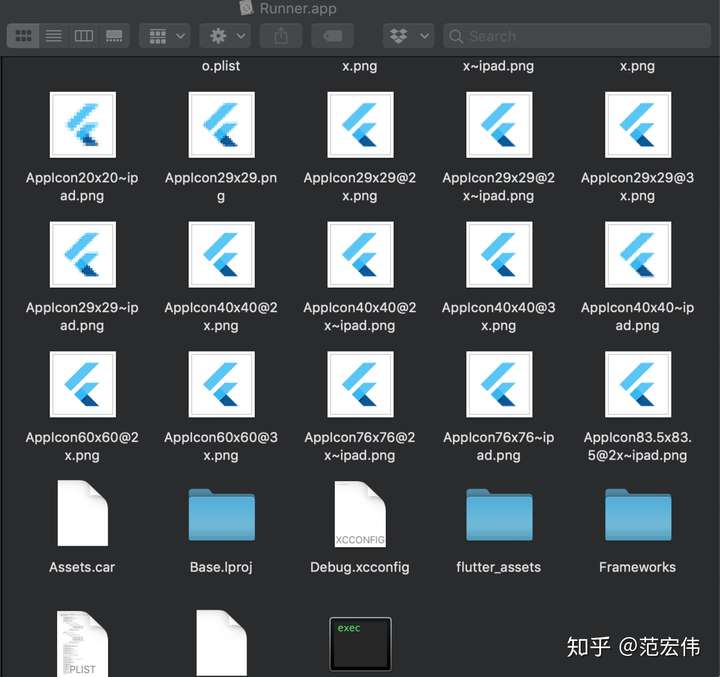Select the Base.lproj folder

click(221, 515)
